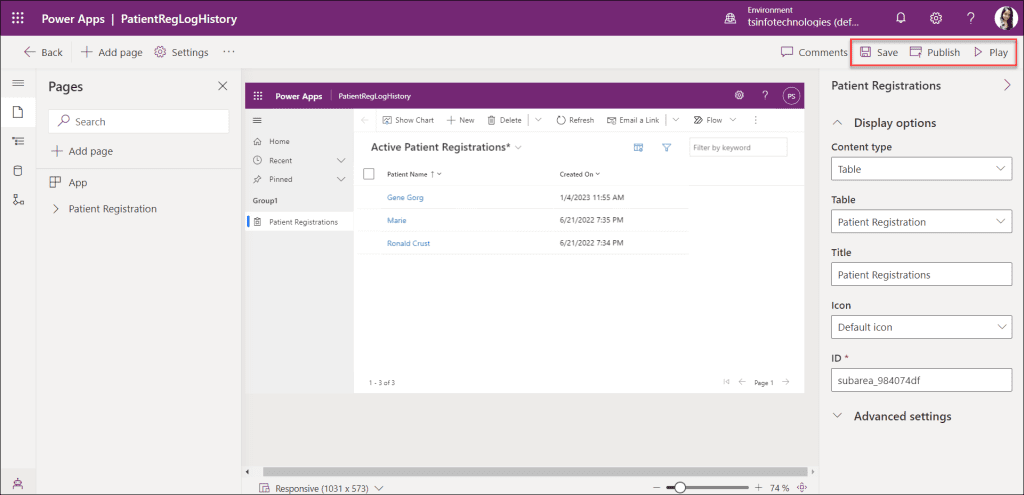Open Settings in command bar
Screen dimensions: 1024x495
(182, 52)
